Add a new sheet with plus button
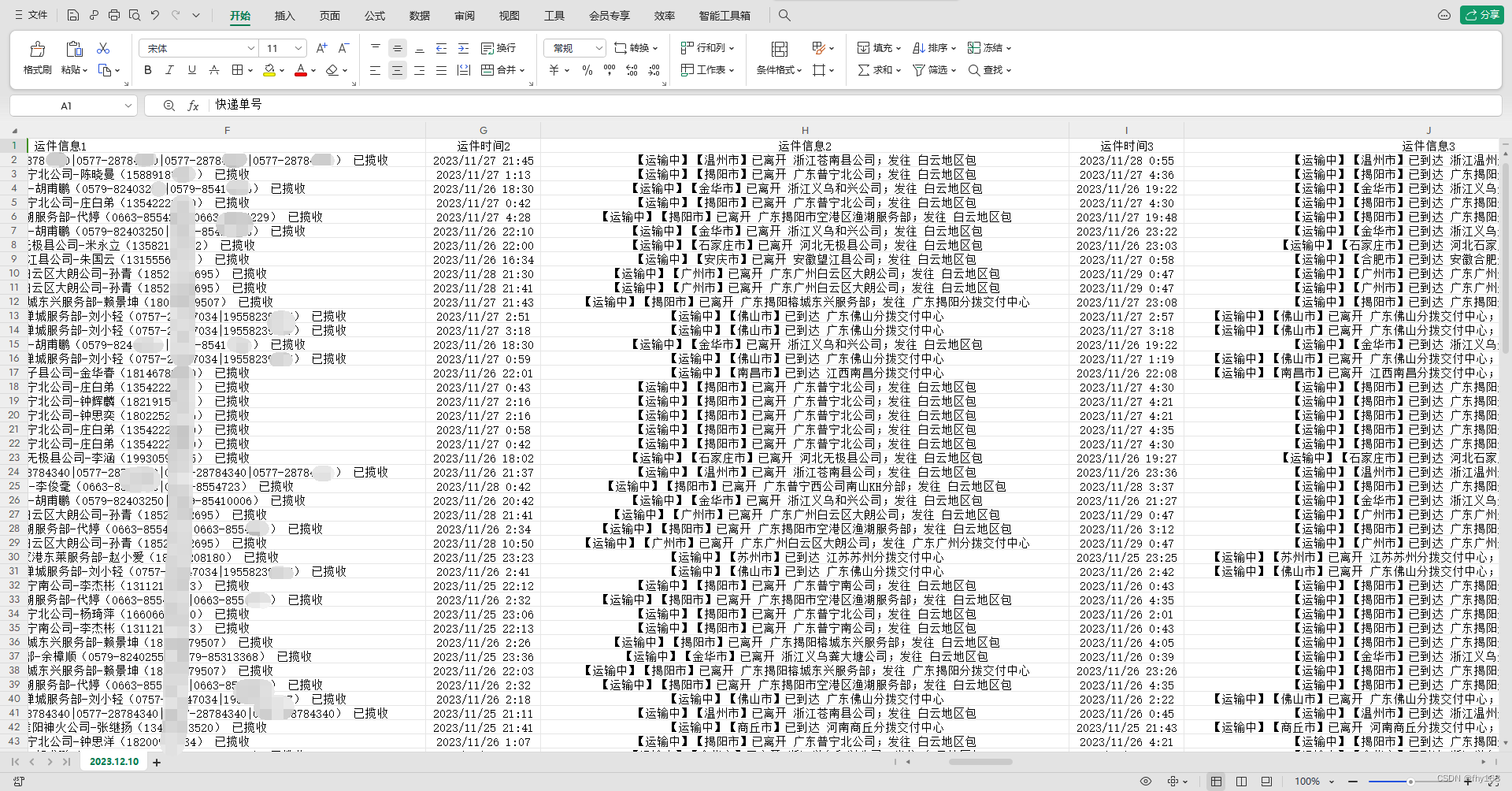 tap(157, 762)
